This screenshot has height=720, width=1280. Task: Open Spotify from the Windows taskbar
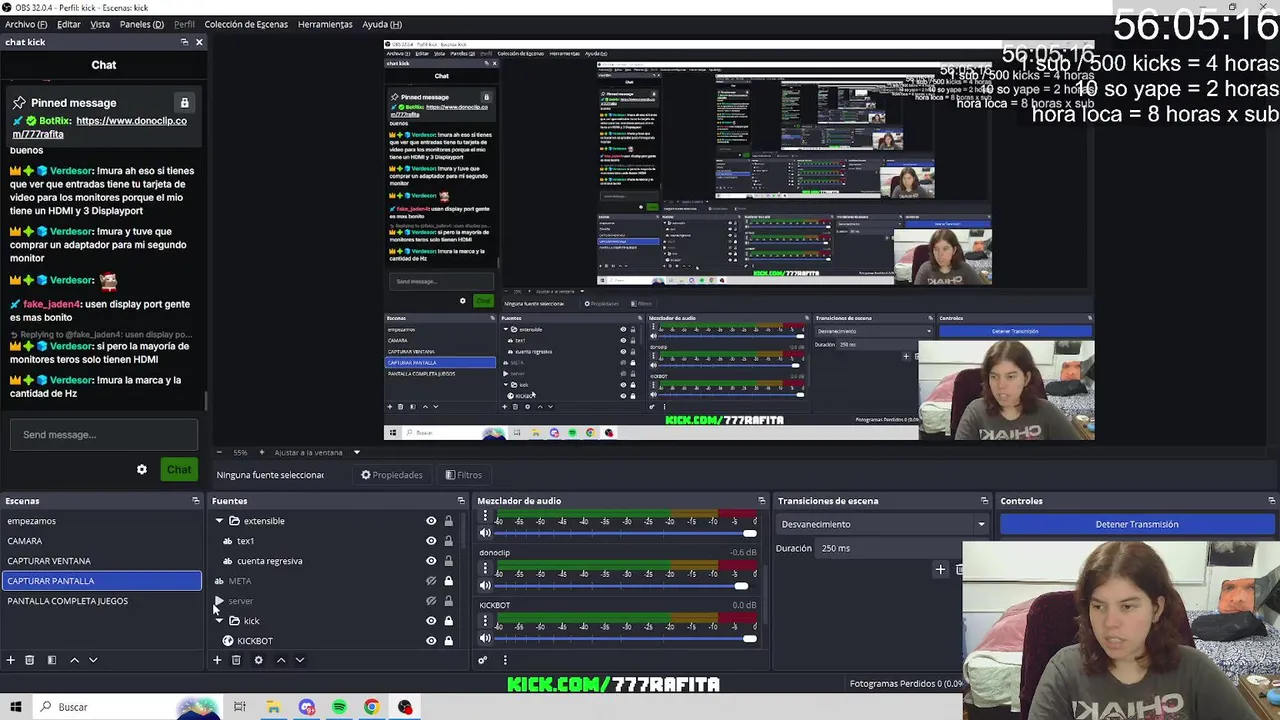click(339, 707)
